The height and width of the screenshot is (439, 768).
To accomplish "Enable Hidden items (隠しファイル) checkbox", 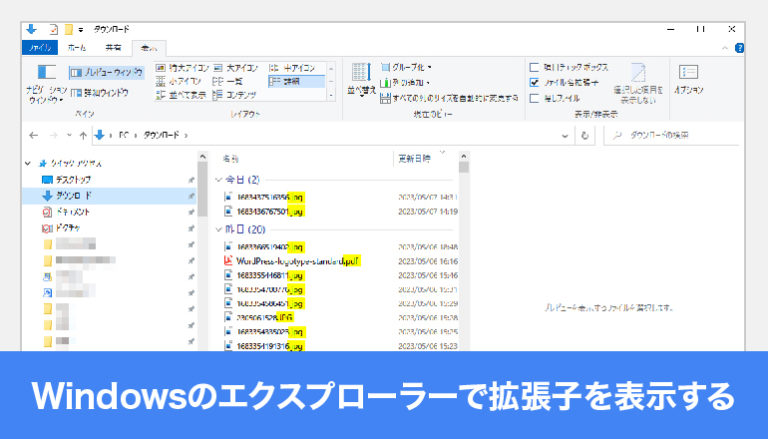I will click(534, 98).
